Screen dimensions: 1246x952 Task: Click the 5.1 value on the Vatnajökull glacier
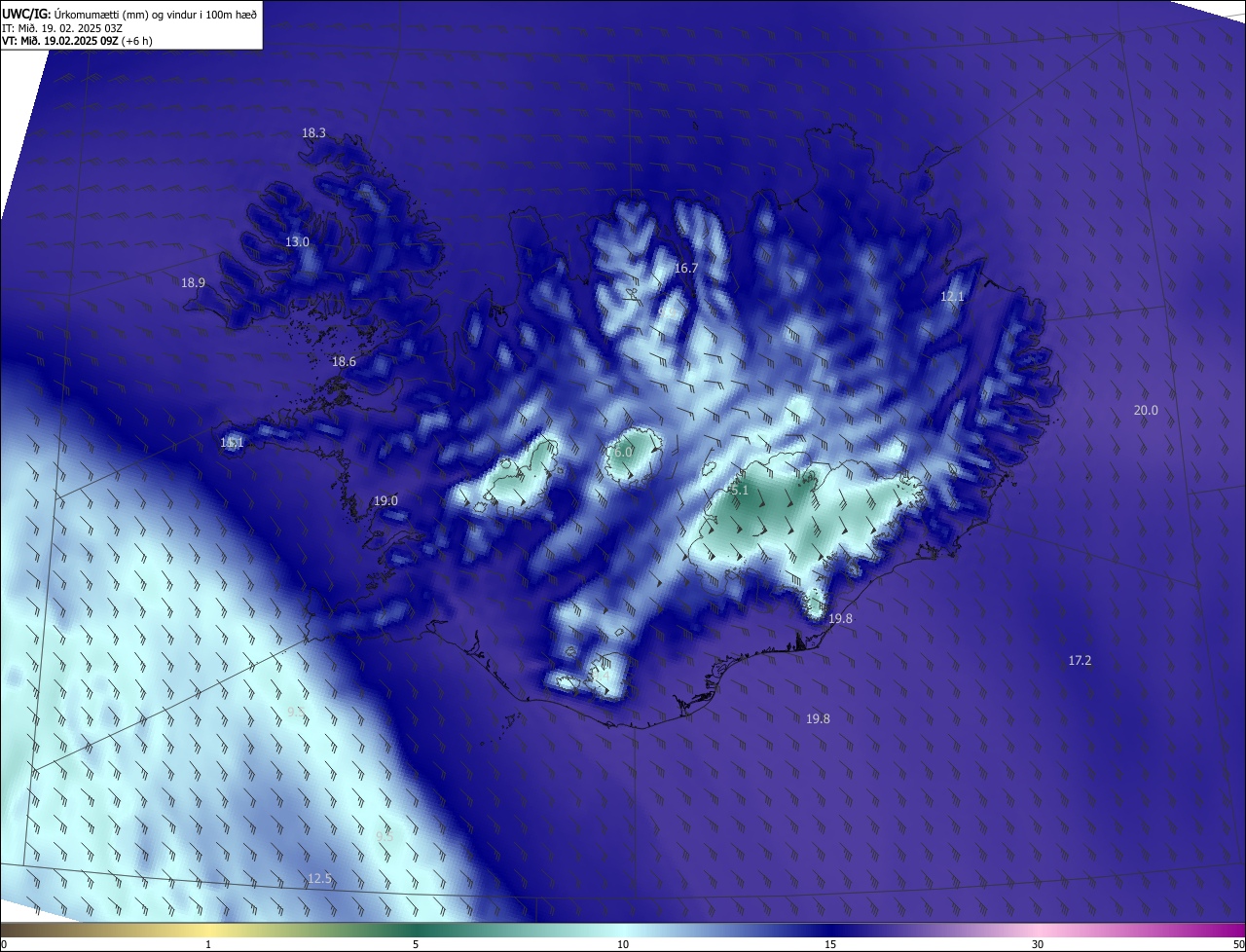pos(739,490)
